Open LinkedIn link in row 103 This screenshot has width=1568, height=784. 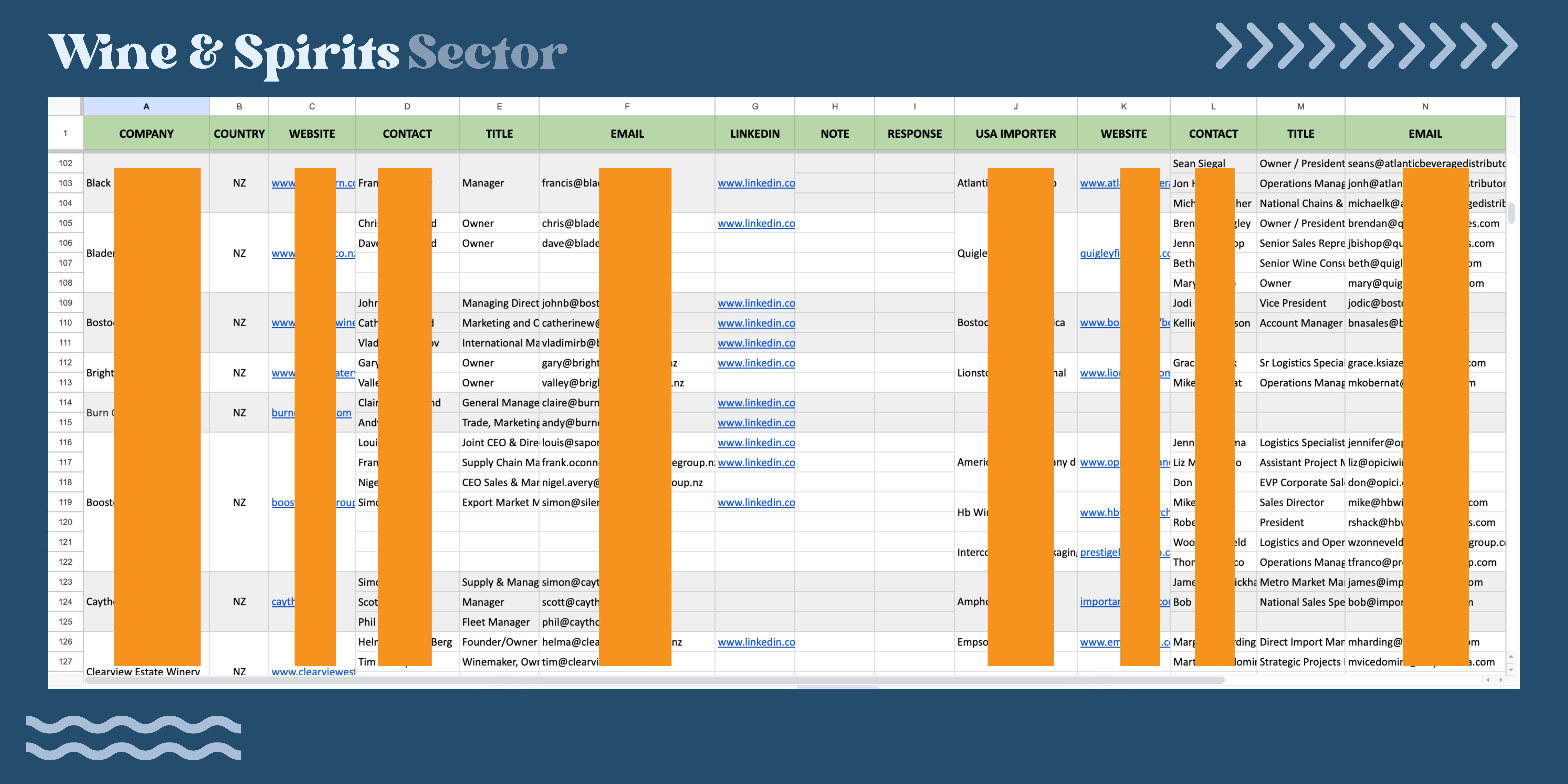(756, 183)
